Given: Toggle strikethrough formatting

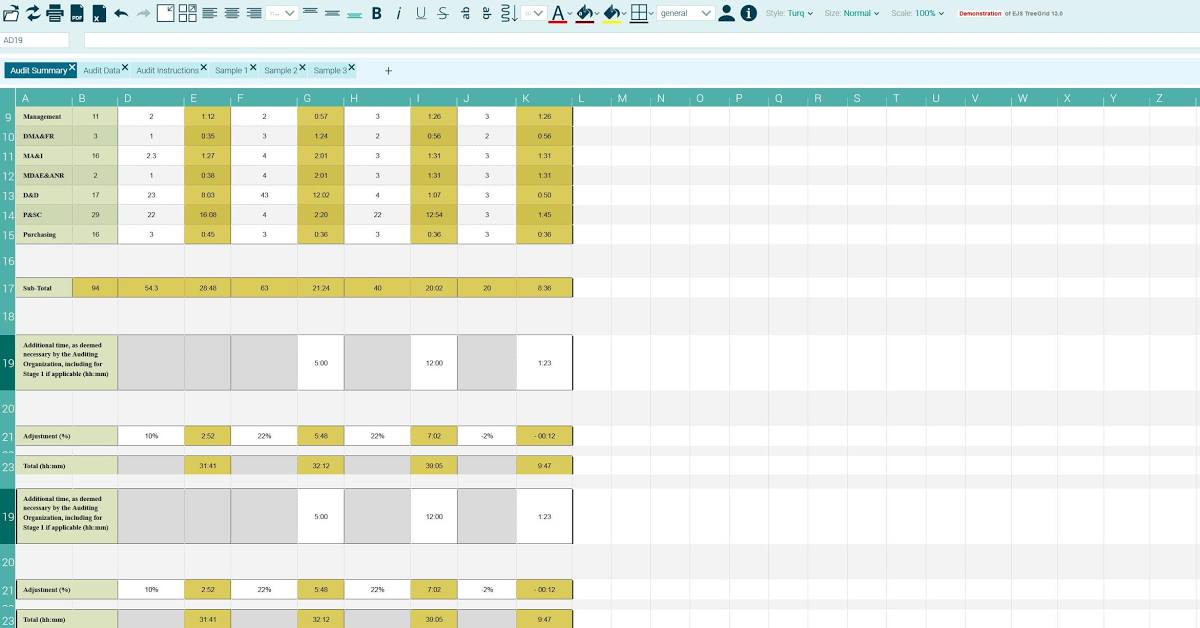Looking at the screenshot, I should click(x=442, y=13).
